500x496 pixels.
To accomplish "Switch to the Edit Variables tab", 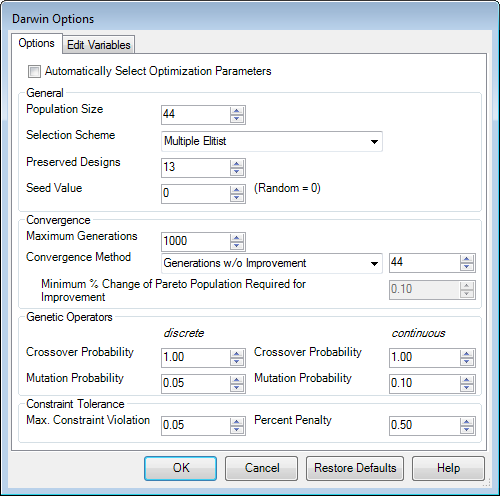I will [x=99, y=45].
